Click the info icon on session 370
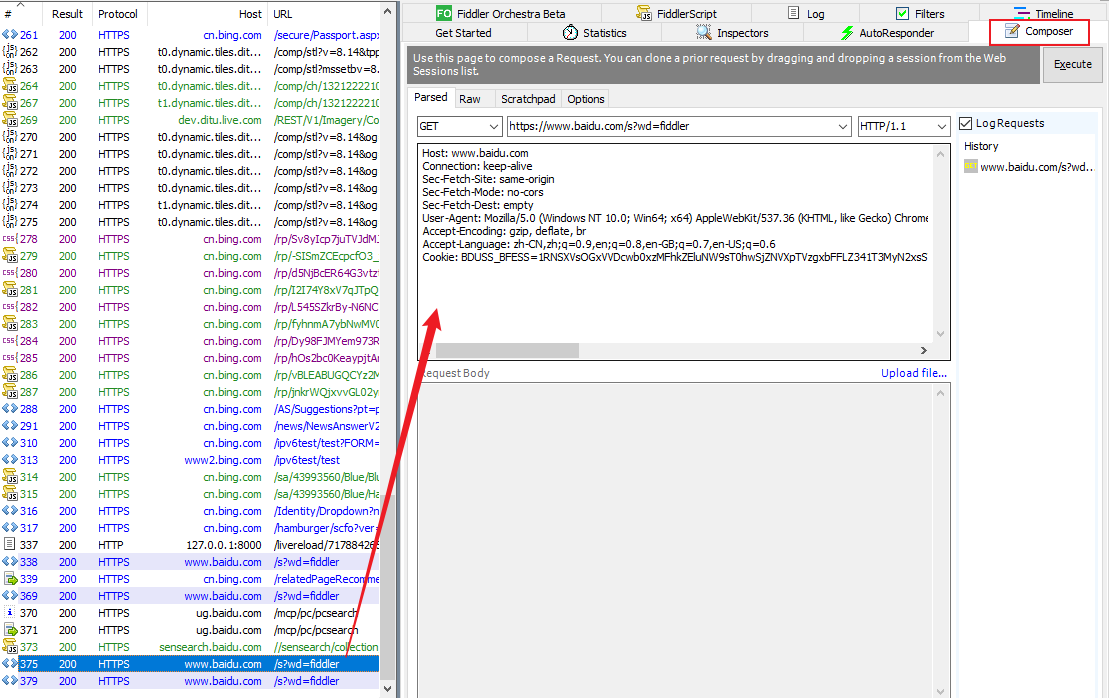Viewport: 1109px width, 698px height. click(10, 612)
